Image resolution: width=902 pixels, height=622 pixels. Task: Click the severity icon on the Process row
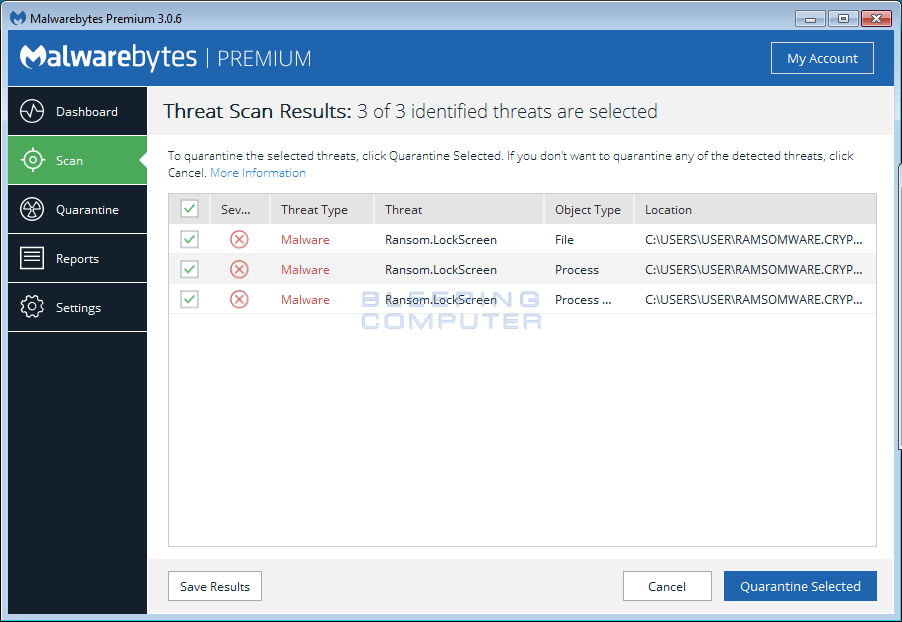[x=238, y=269]
